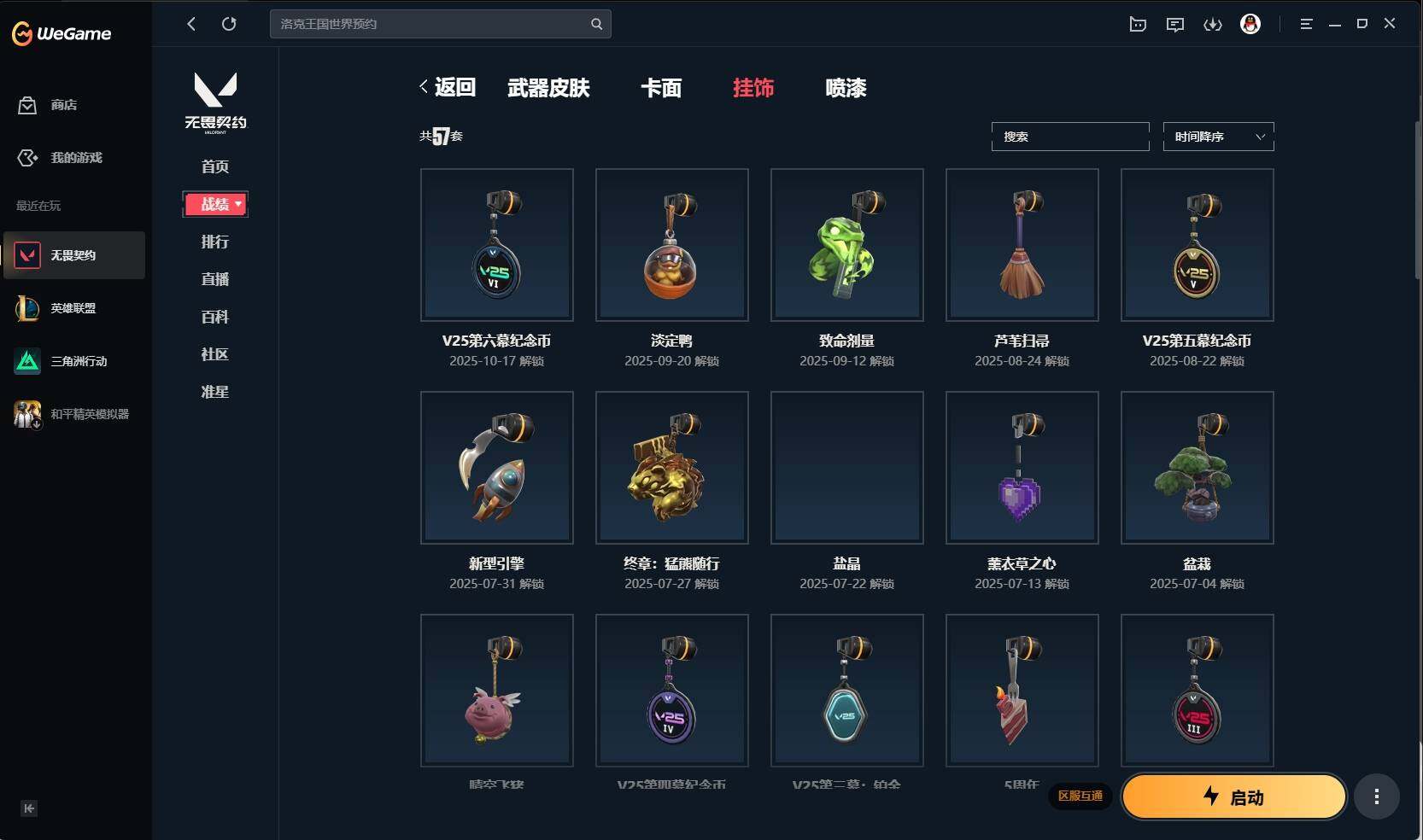This screenshot has height=840, width=1423.
Task: Click the 启动 launch button
Action: click(1234, 796)
